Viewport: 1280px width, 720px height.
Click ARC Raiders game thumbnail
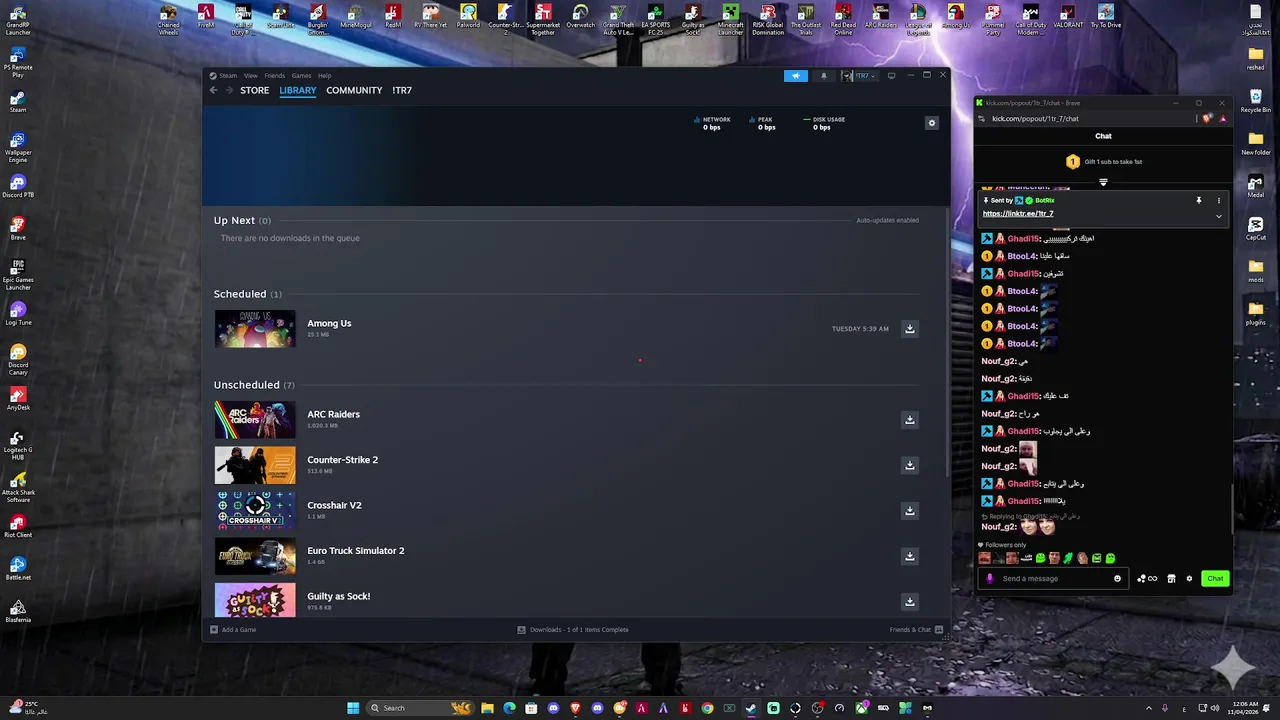coord(255,420)
